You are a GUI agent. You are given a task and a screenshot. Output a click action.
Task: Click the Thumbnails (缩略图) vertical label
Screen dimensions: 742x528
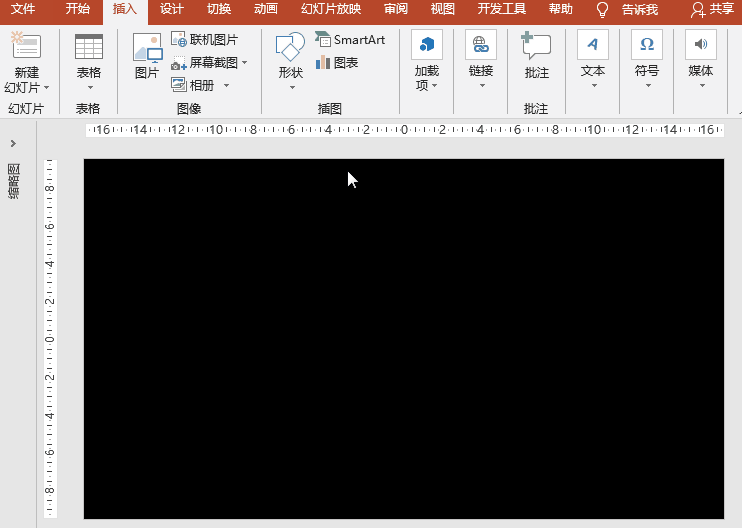[x=14, y=181]
